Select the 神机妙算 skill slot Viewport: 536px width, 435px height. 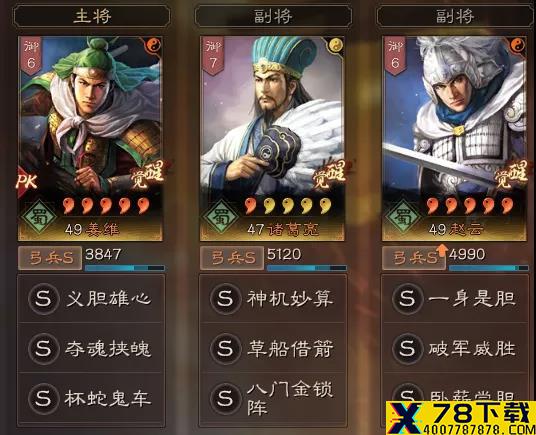[273, 299]
